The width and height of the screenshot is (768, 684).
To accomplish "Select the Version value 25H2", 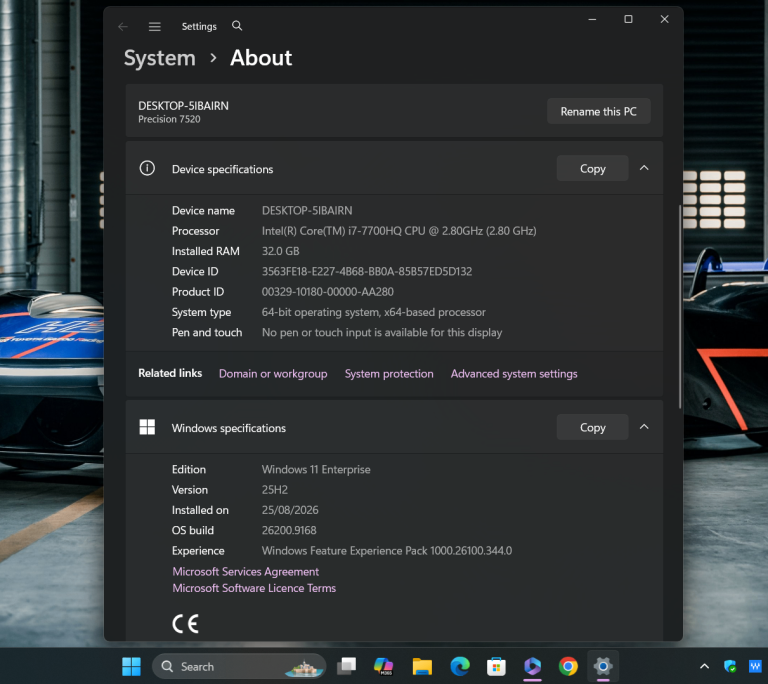I will (275, 489).
